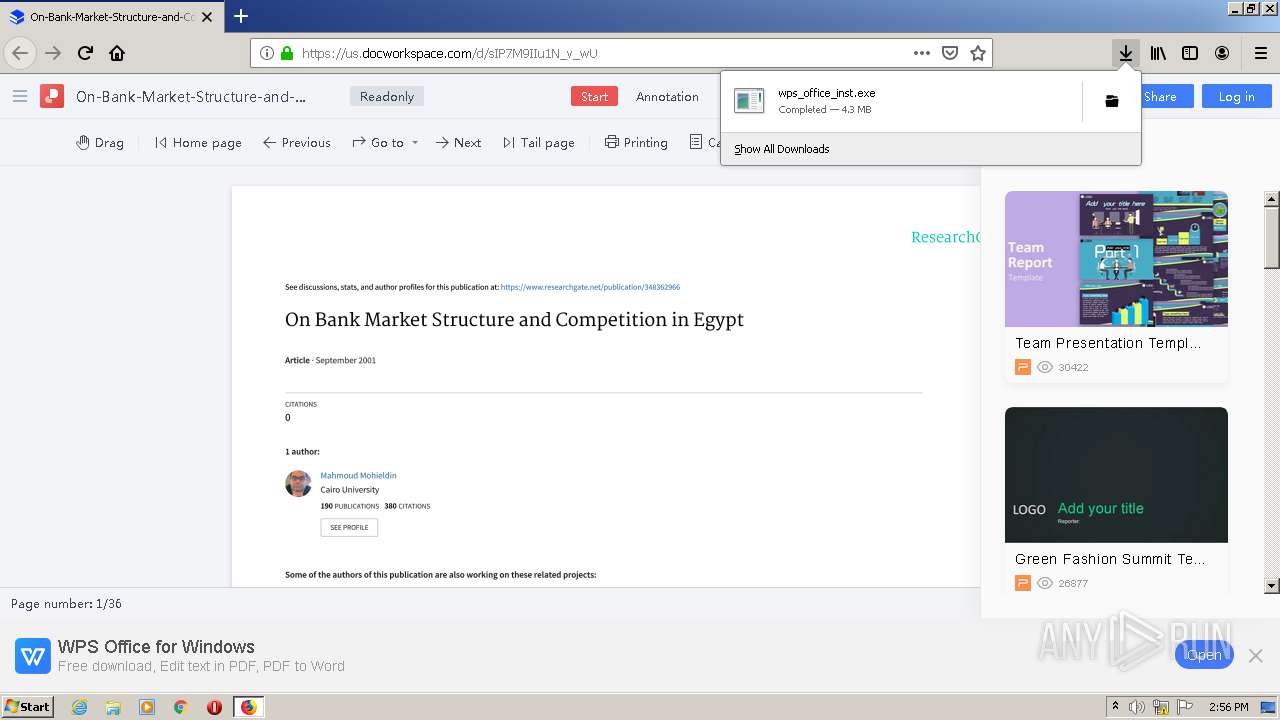Click the WPS Office banner logo
The height and width of the screenshot is (720, 1280).
tap(33, 656)
